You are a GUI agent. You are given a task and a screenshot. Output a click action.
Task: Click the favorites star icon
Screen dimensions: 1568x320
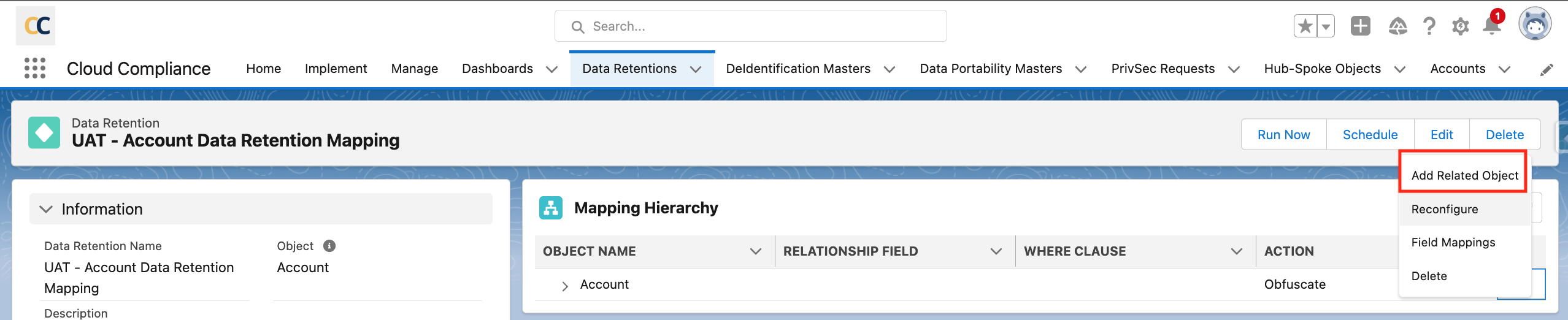pyautogui.click(x=1305, y=26)
